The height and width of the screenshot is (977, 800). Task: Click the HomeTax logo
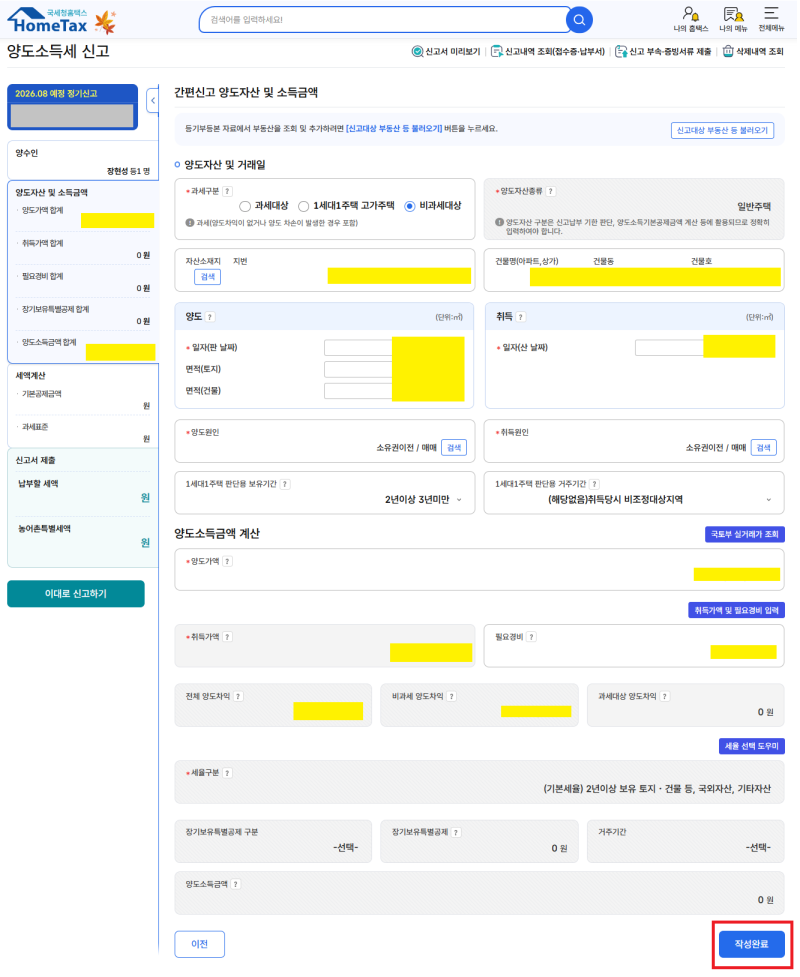[x=48, y=21]
